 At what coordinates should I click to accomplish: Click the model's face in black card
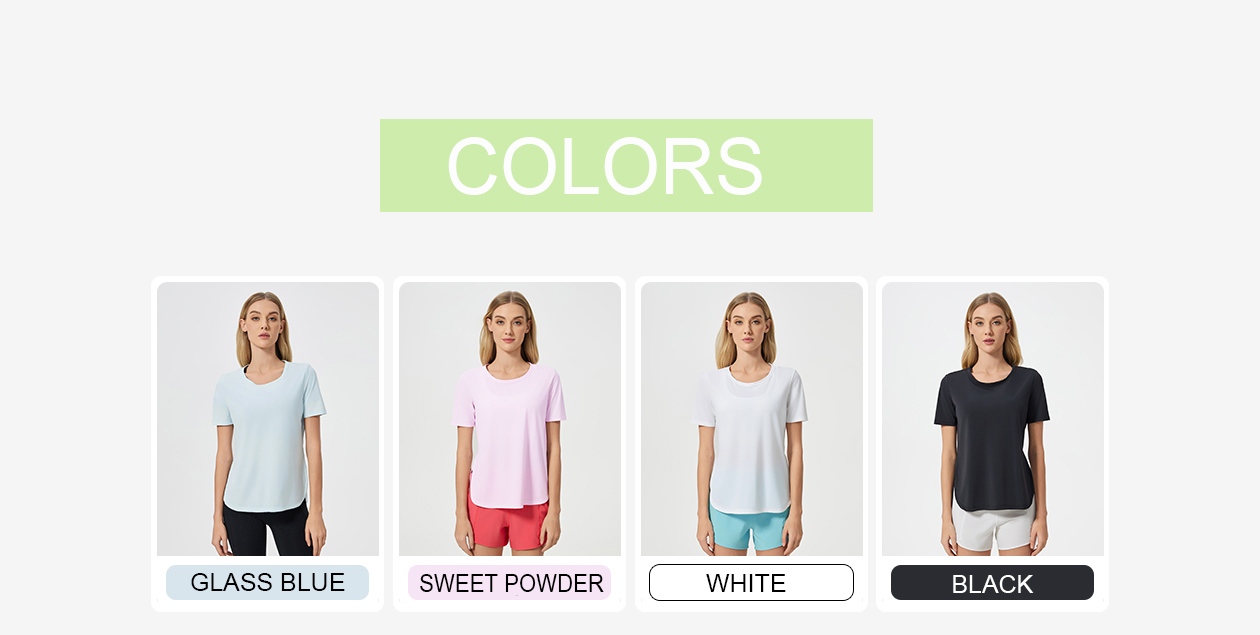[991, 320]
